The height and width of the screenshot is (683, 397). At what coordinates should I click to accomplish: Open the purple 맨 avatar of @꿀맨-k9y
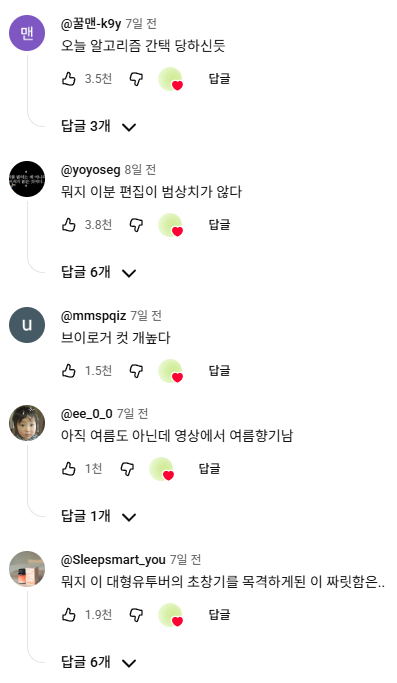[27, 33]
